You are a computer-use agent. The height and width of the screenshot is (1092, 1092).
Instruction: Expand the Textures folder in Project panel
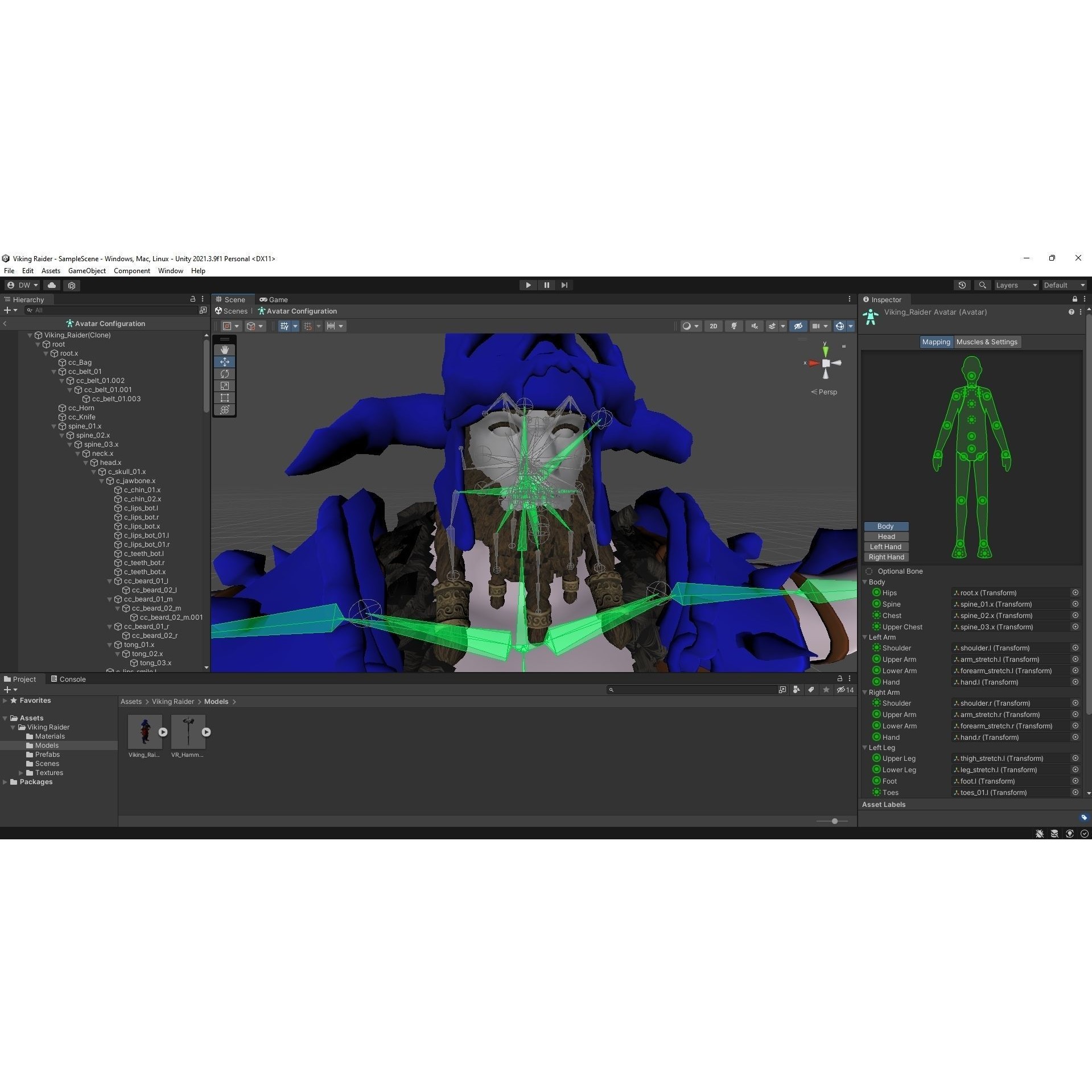[22, 772]
